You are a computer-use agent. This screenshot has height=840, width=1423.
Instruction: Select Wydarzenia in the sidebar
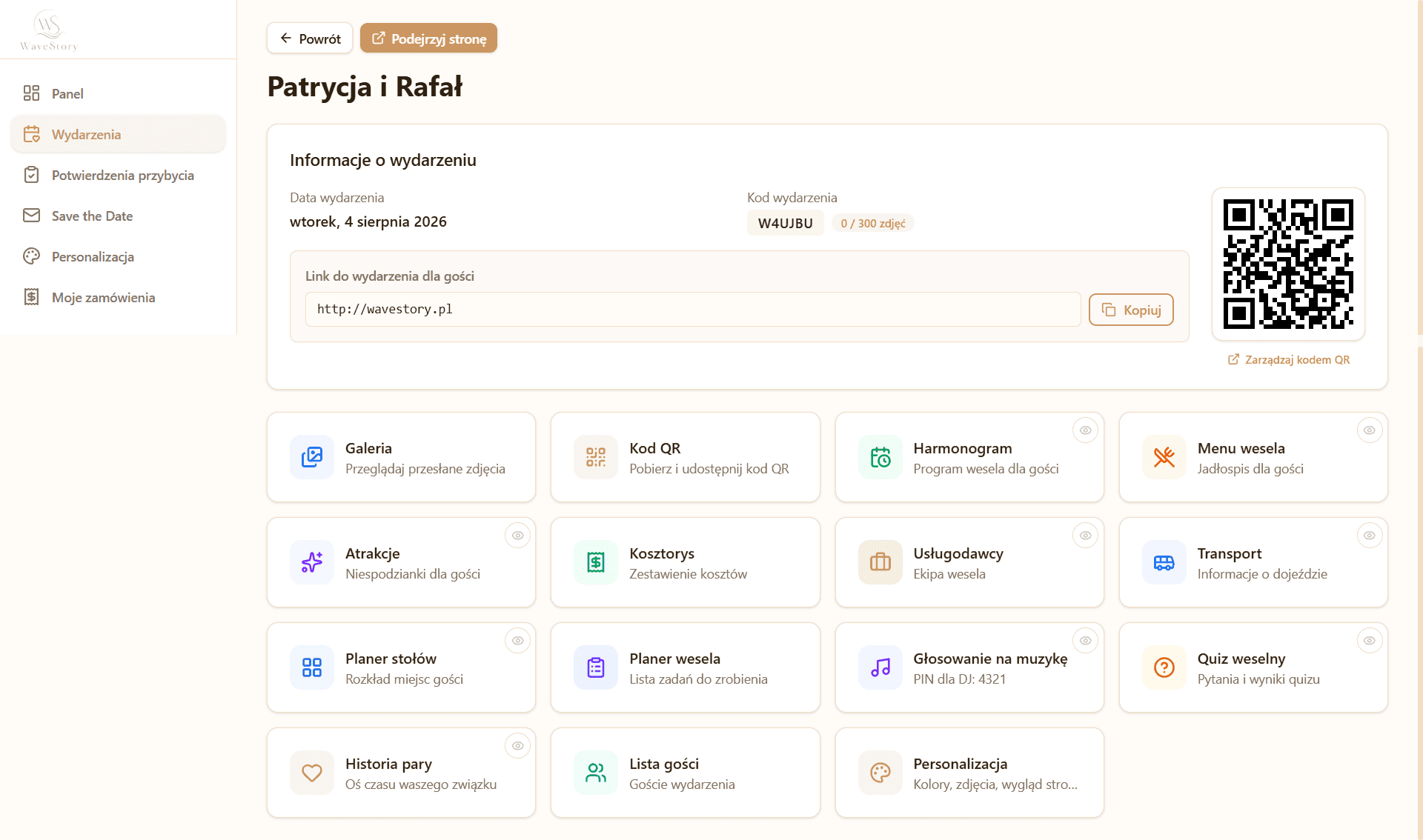click(118, 134)
